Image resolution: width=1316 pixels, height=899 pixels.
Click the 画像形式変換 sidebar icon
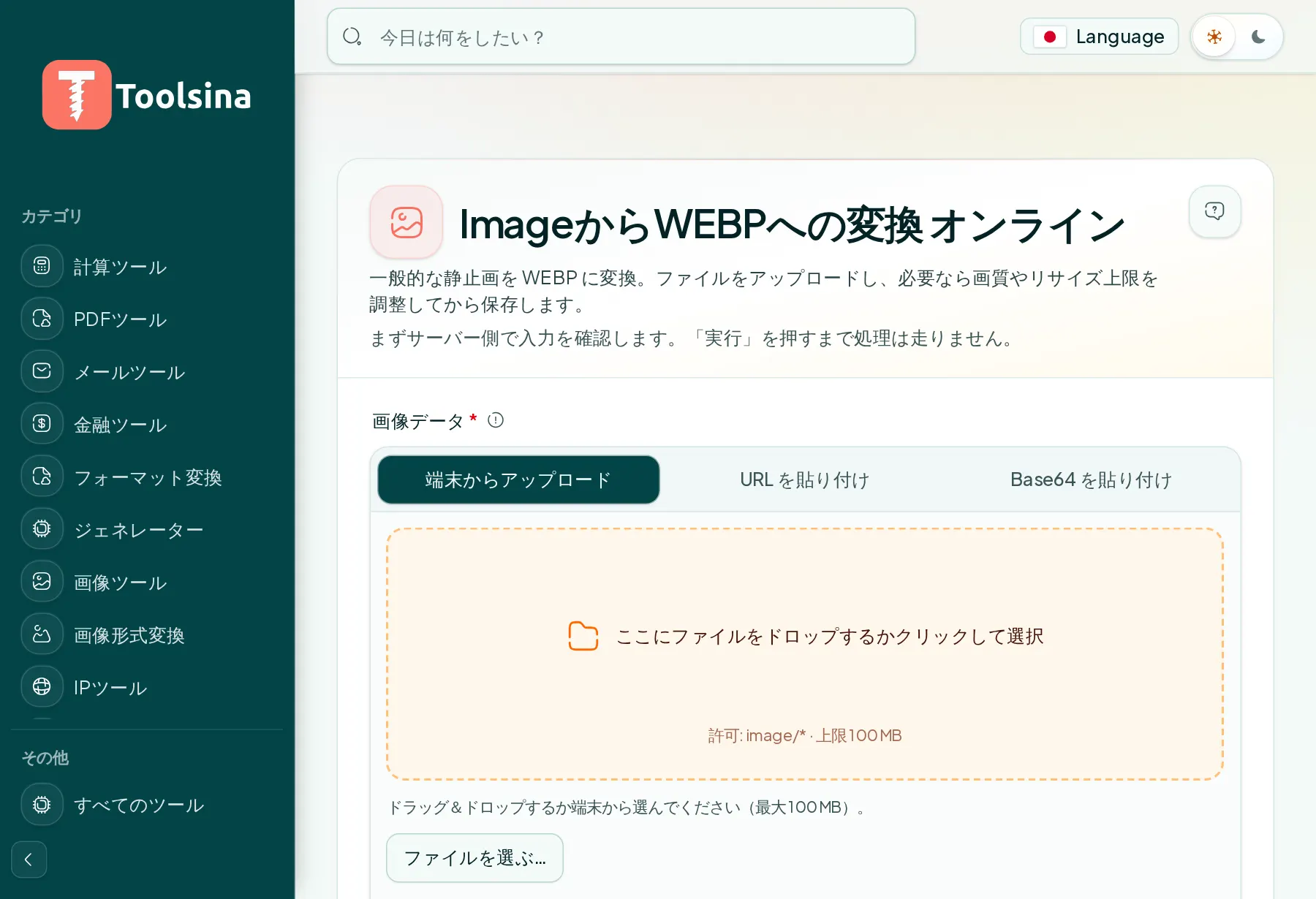(42, 634)
